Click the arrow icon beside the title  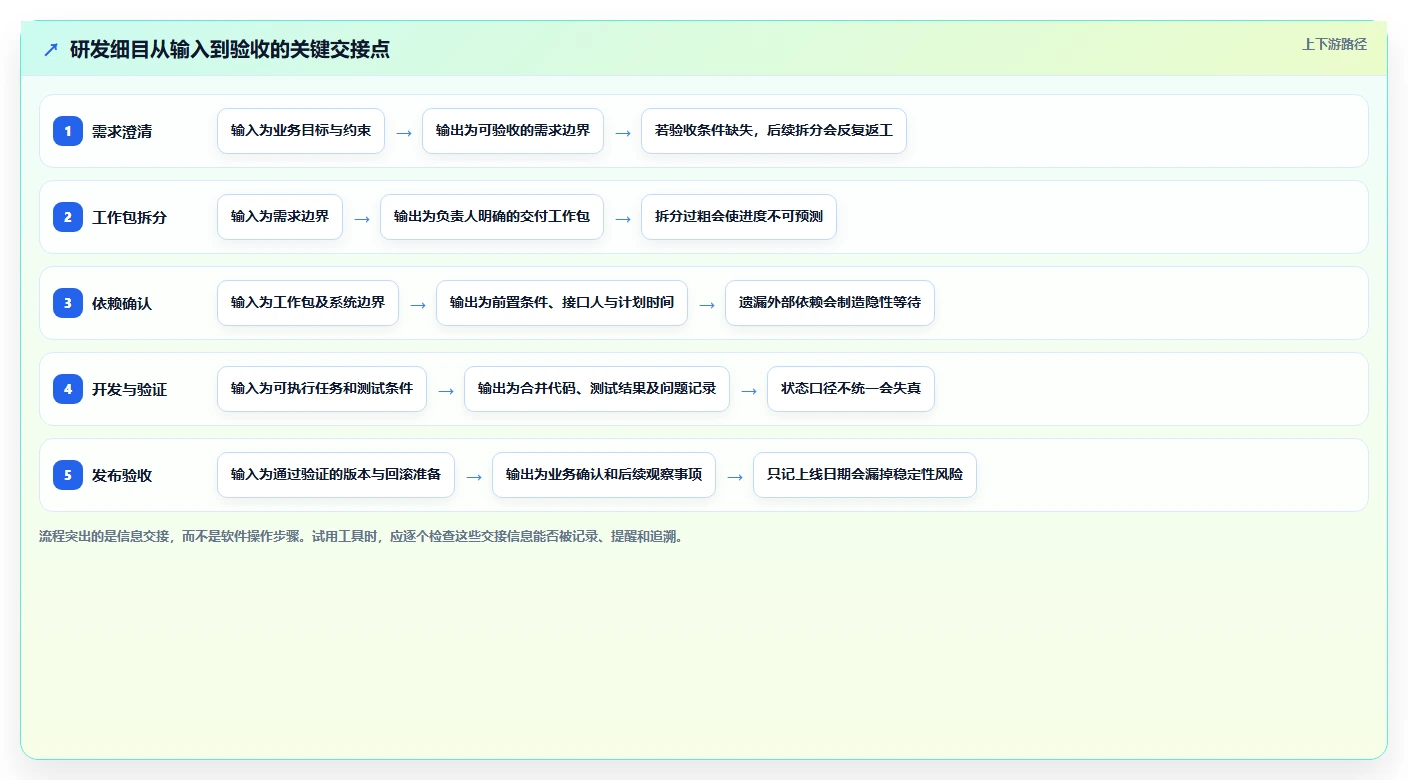[x=51, y=49]
